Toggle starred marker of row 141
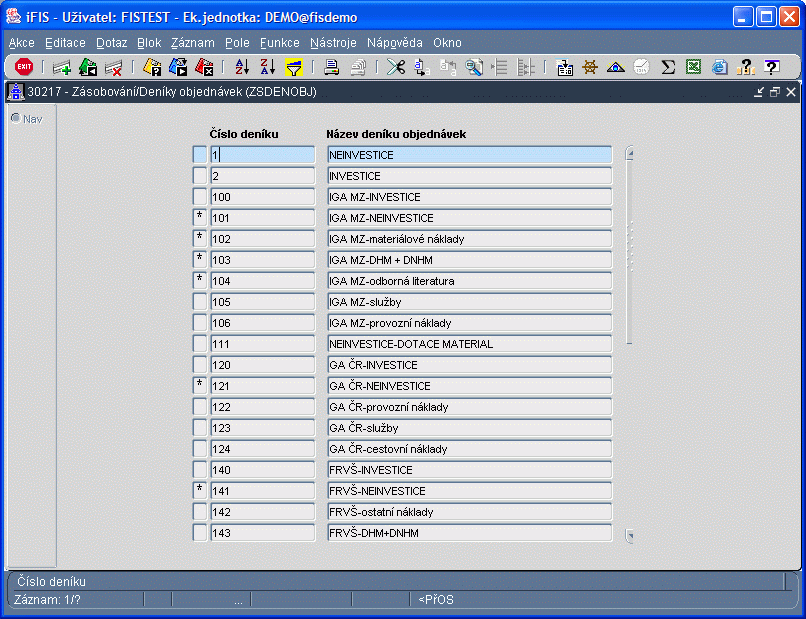Viewport: 806px width, 619px height. 199,491
